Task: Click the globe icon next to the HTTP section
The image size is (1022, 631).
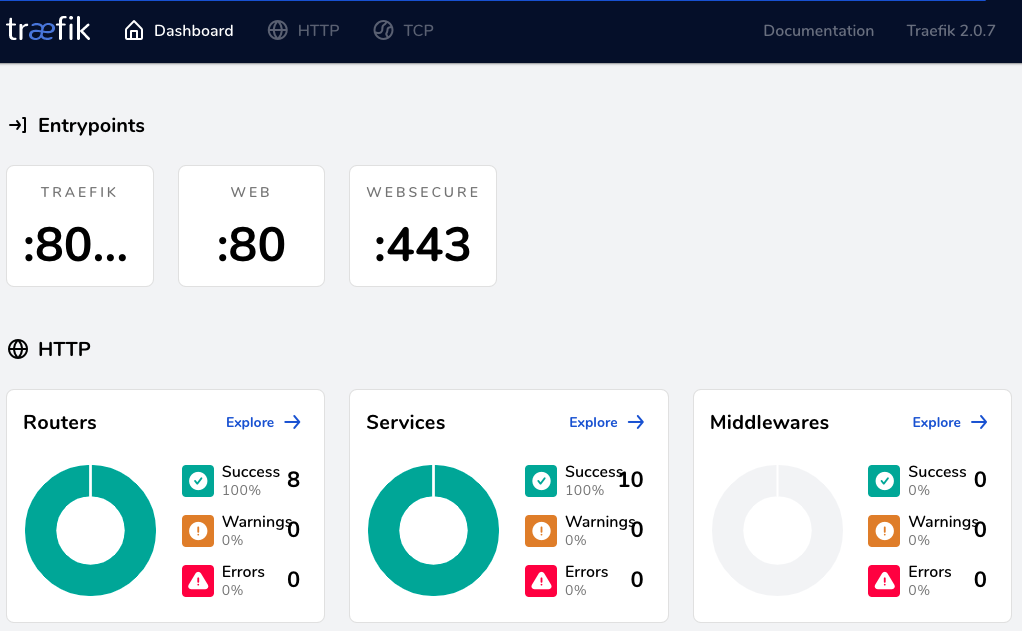Action: coord(18,349)
